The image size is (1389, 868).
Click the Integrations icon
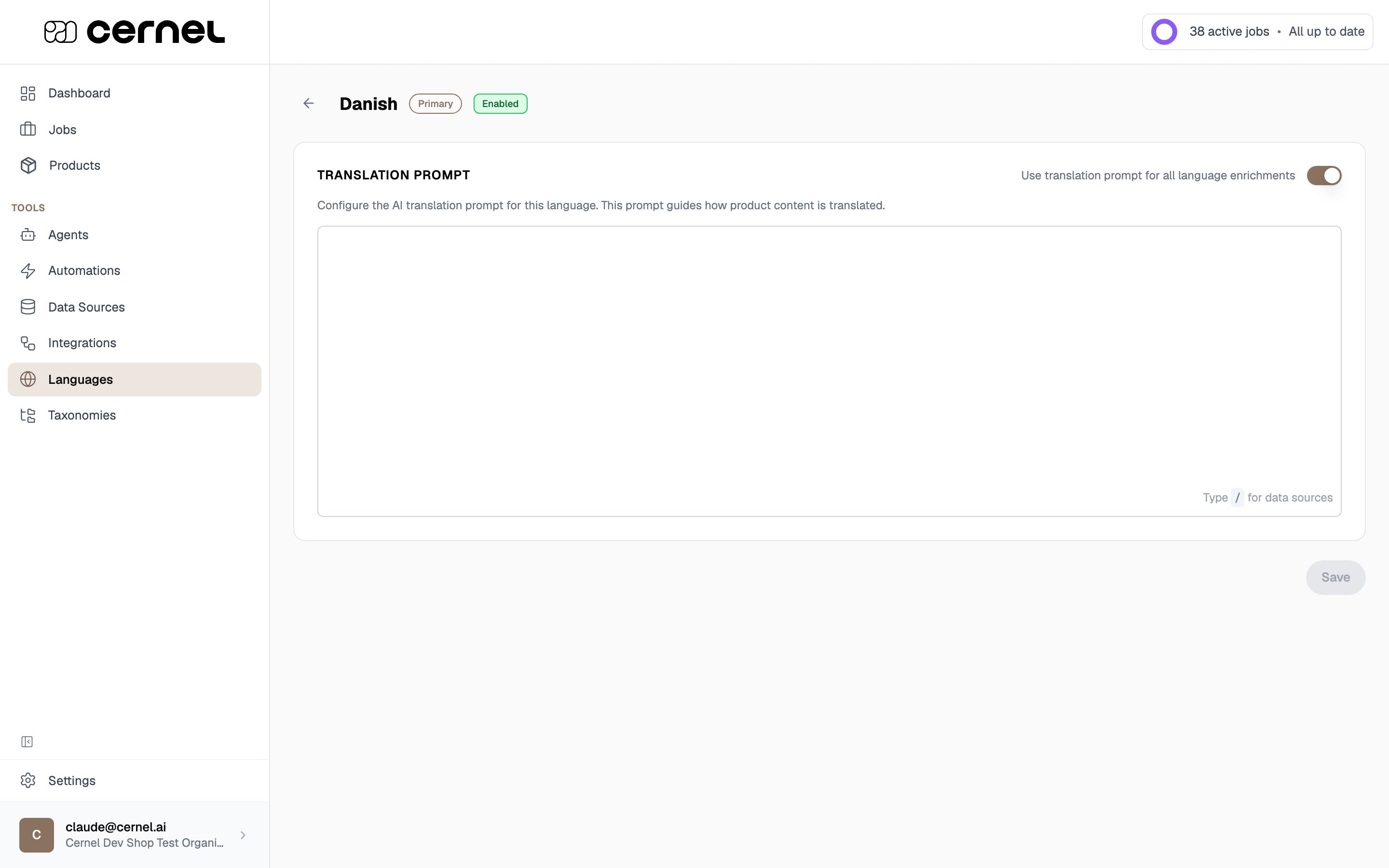27,343
